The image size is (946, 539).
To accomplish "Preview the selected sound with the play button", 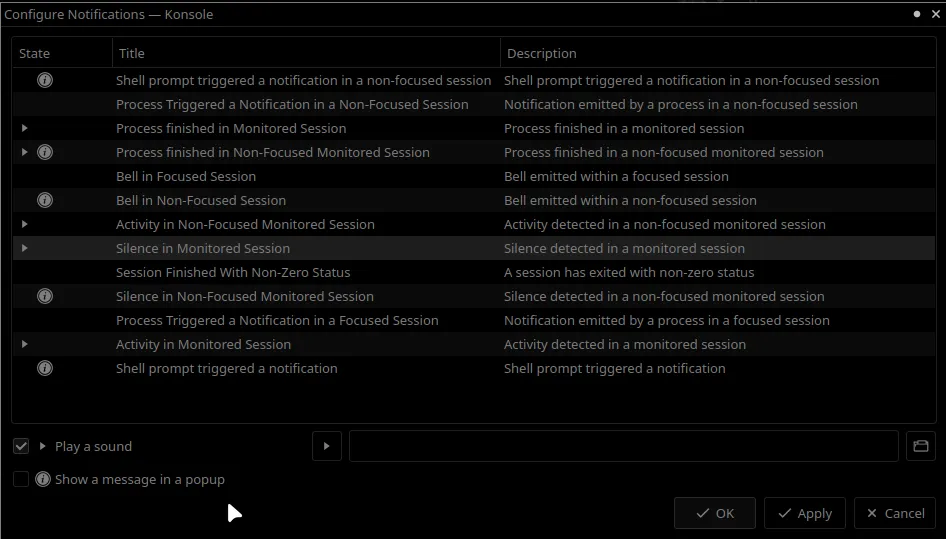I will [327, 446].
